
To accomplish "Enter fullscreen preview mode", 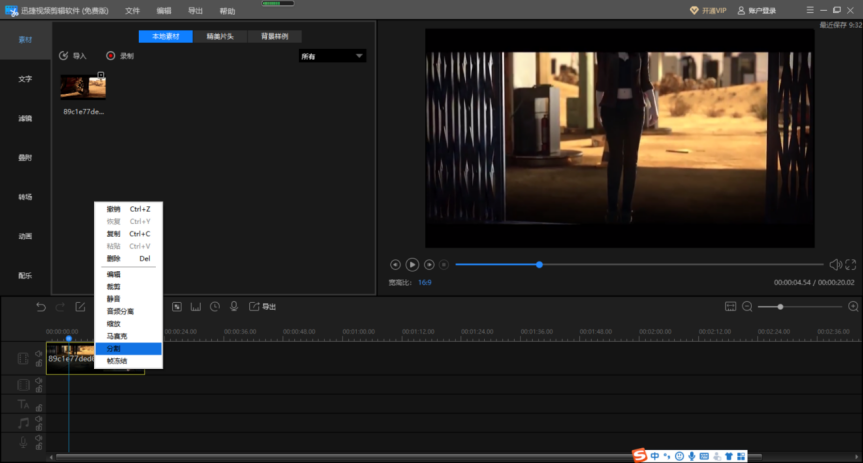I will click(x=851, y=265).
